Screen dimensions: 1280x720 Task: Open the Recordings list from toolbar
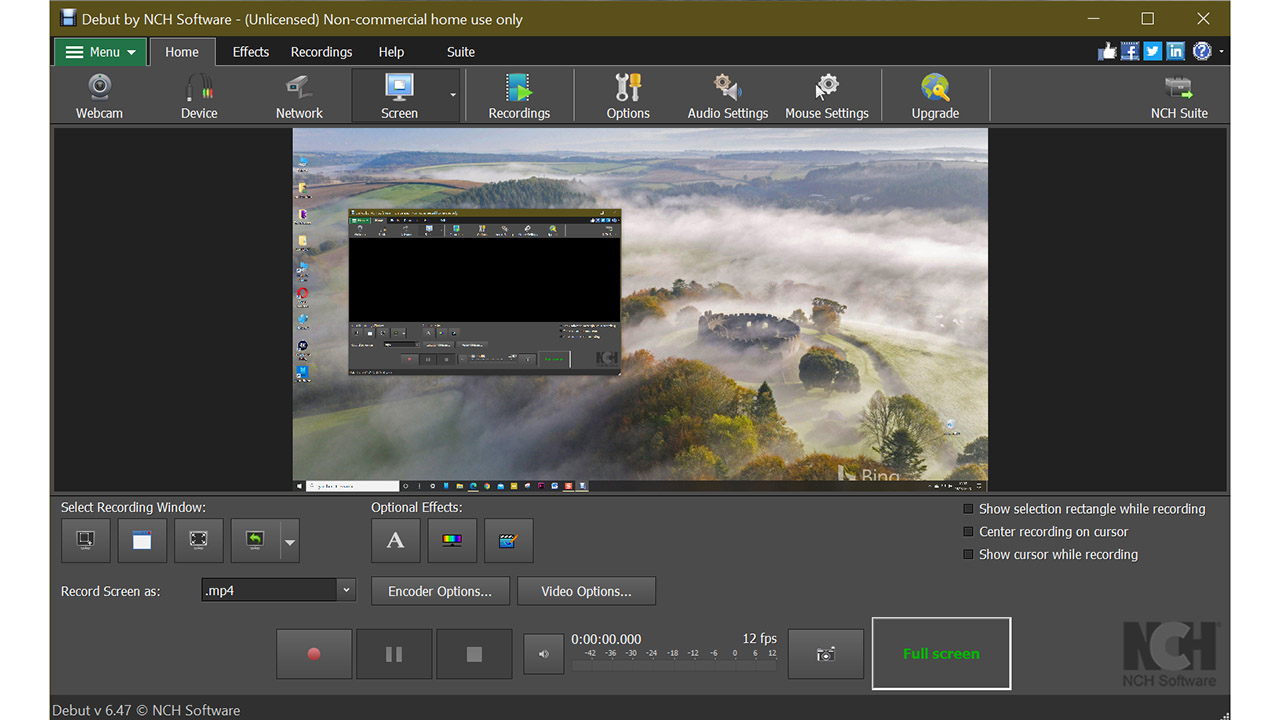click(x=519, y=96)
